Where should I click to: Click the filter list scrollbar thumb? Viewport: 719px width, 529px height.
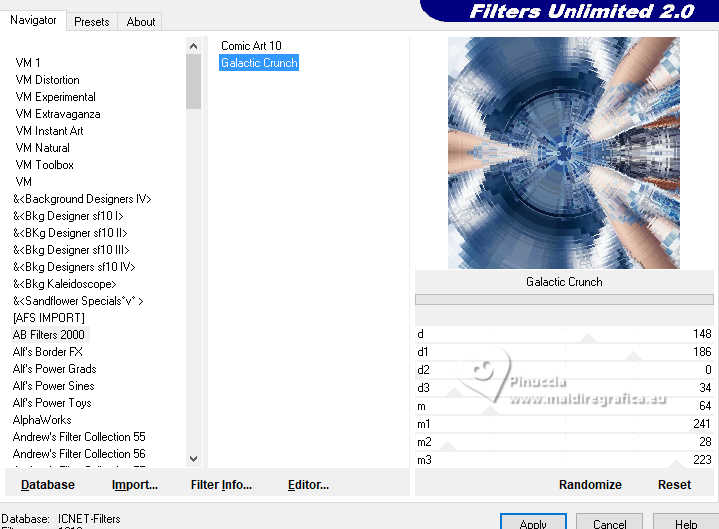194,82
